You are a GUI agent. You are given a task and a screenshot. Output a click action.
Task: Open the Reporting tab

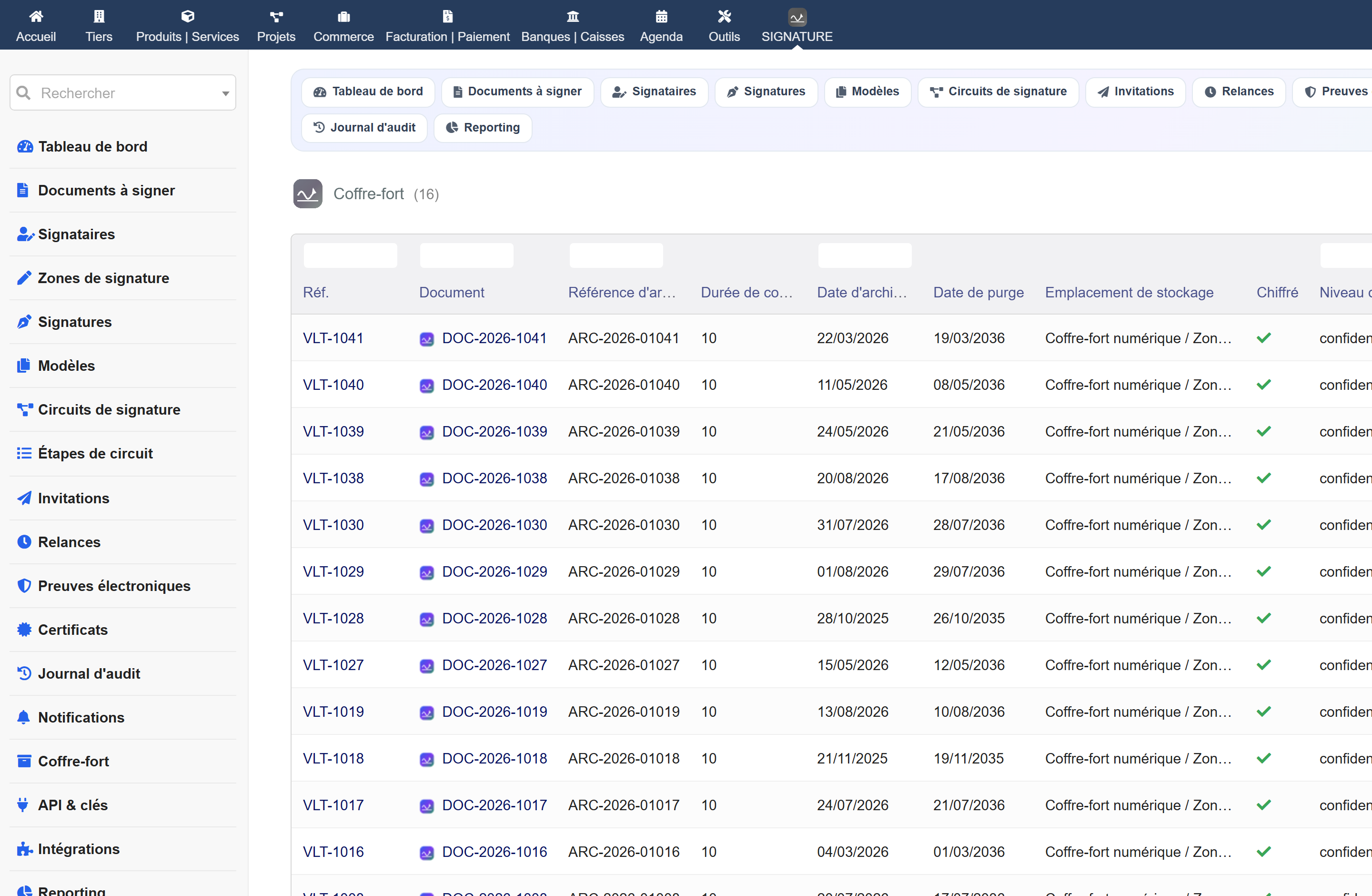483,127
